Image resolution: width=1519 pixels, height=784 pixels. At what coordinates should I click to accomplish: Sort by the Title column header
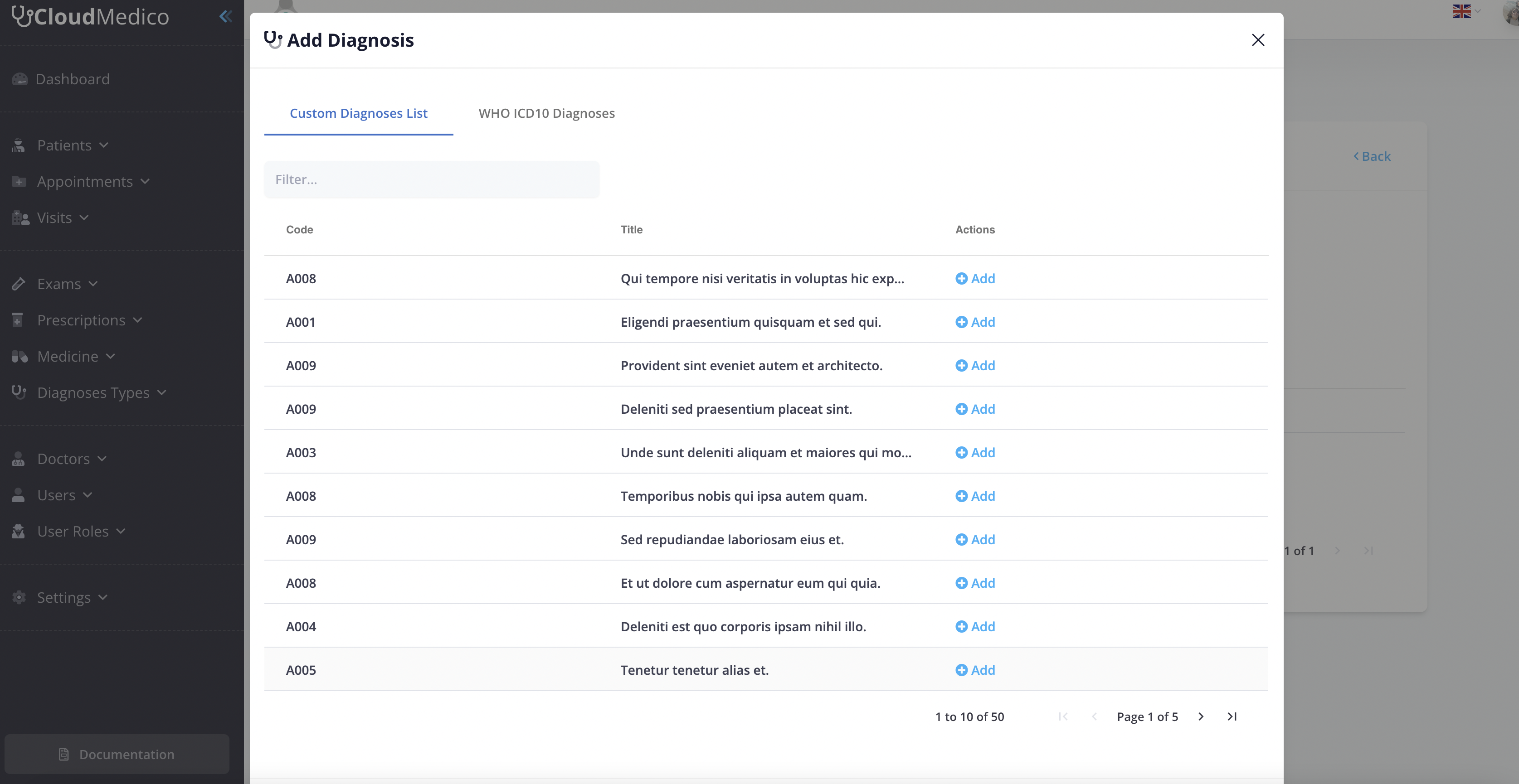click(632, 229)
